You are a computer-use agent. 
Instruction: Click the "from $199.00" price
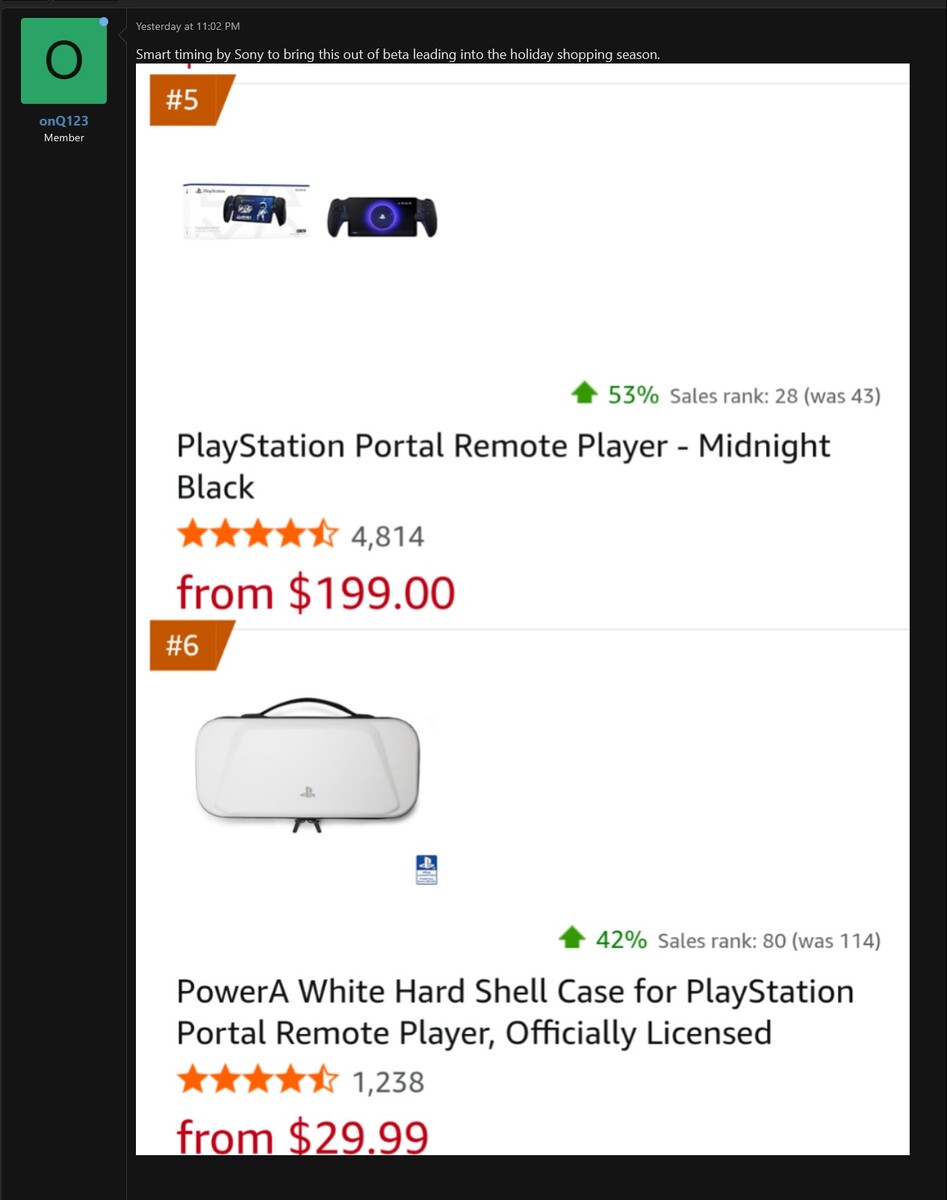pyautogui.click(x=315, y=593)
